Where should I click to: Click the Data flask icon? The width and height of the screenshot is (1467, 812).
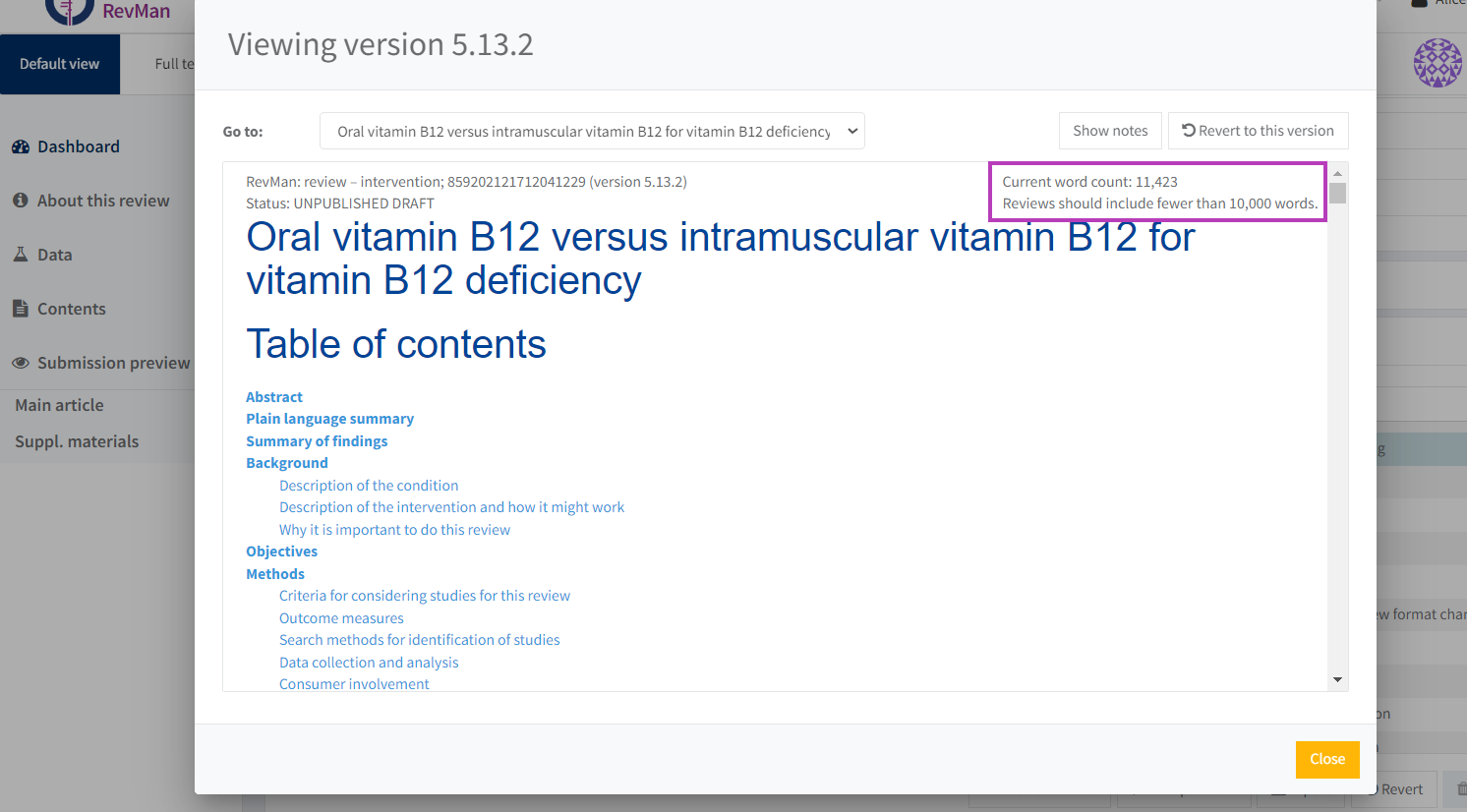[21, 255]
